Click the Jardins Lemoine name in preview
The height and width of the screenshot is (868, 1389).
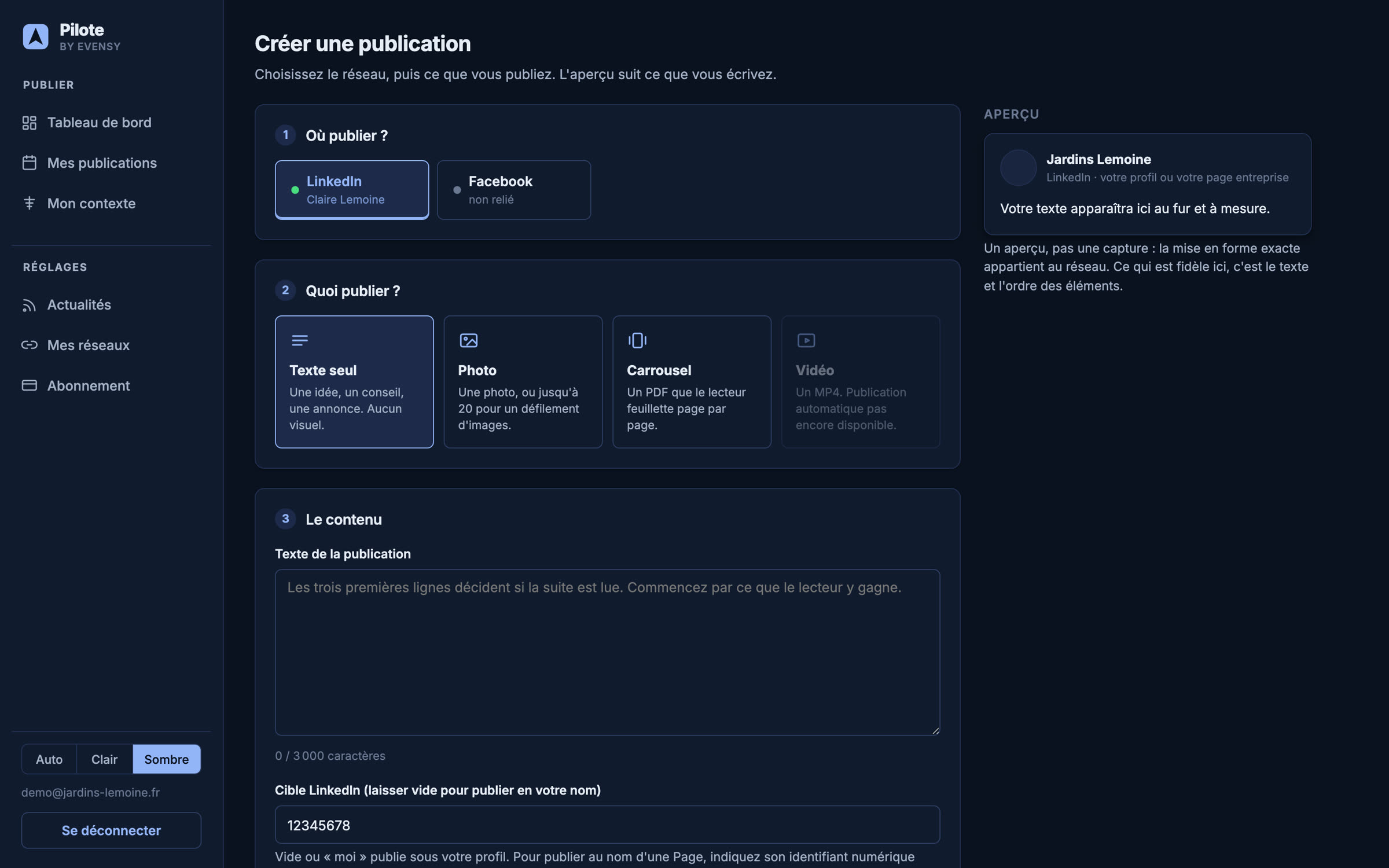pyautogui.click(x=1098, y=159)
